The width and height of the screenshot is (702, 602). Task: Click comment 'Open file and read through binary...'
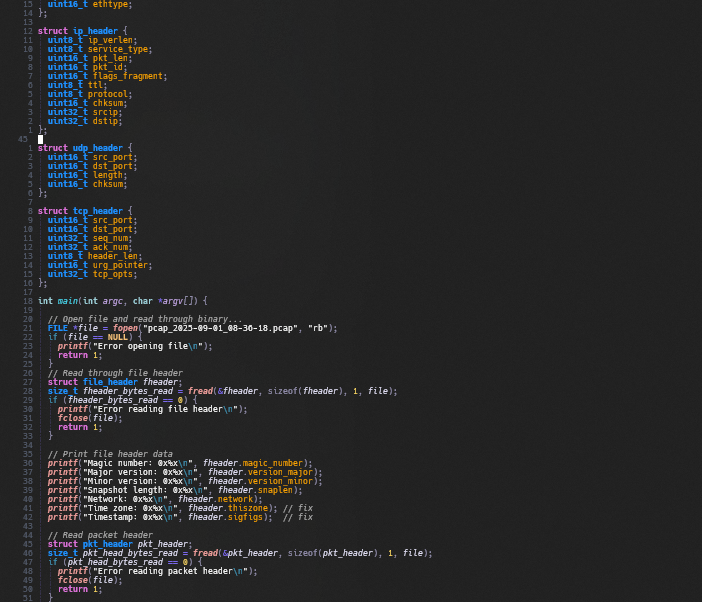pyautogui.click(x=145, y=319)
